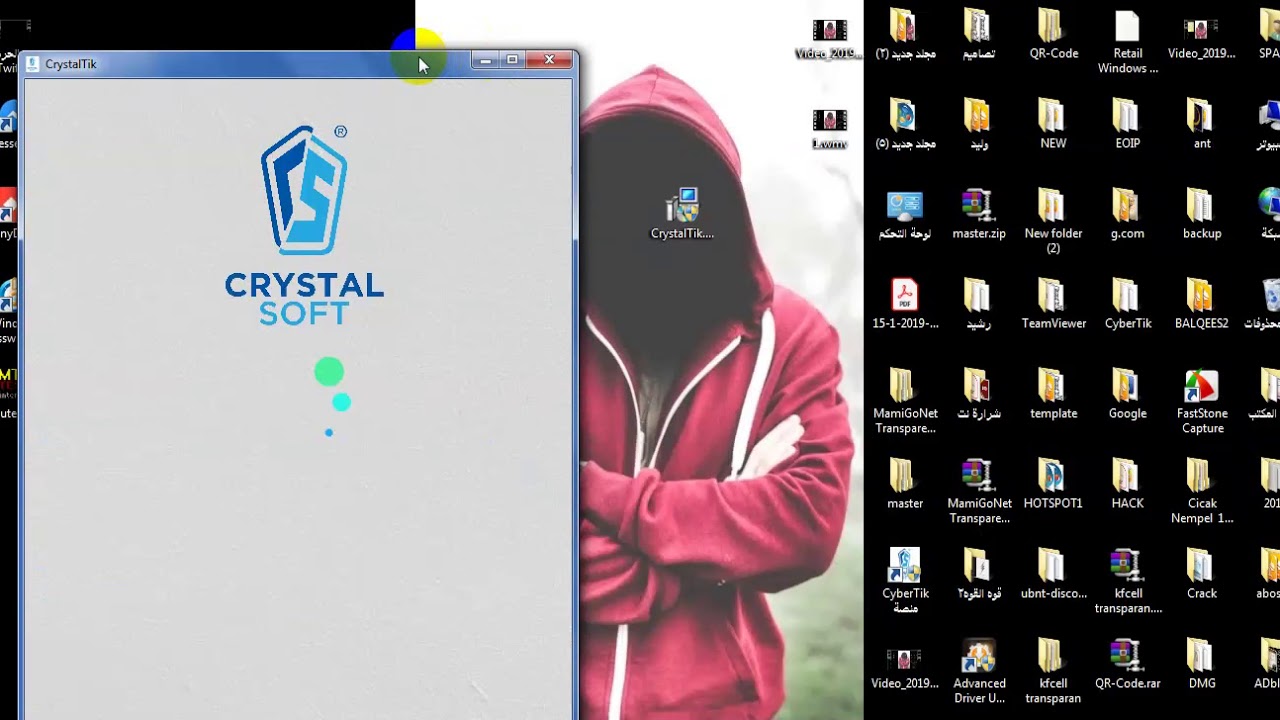The height and width of the screenshot is (720, 1280).
Task: Select the Retail Windows document file
Action: point(1127,43)
